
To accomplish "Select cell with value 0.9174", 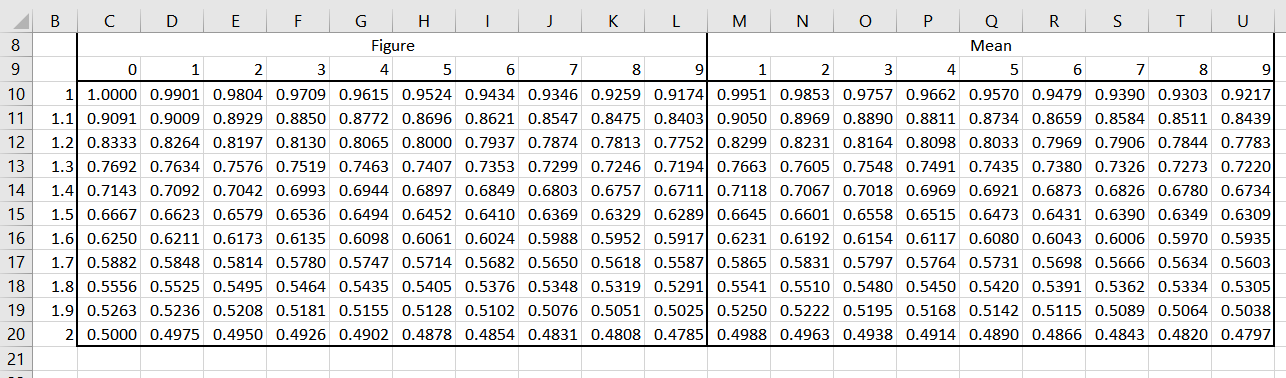I will tap(675, 95).
